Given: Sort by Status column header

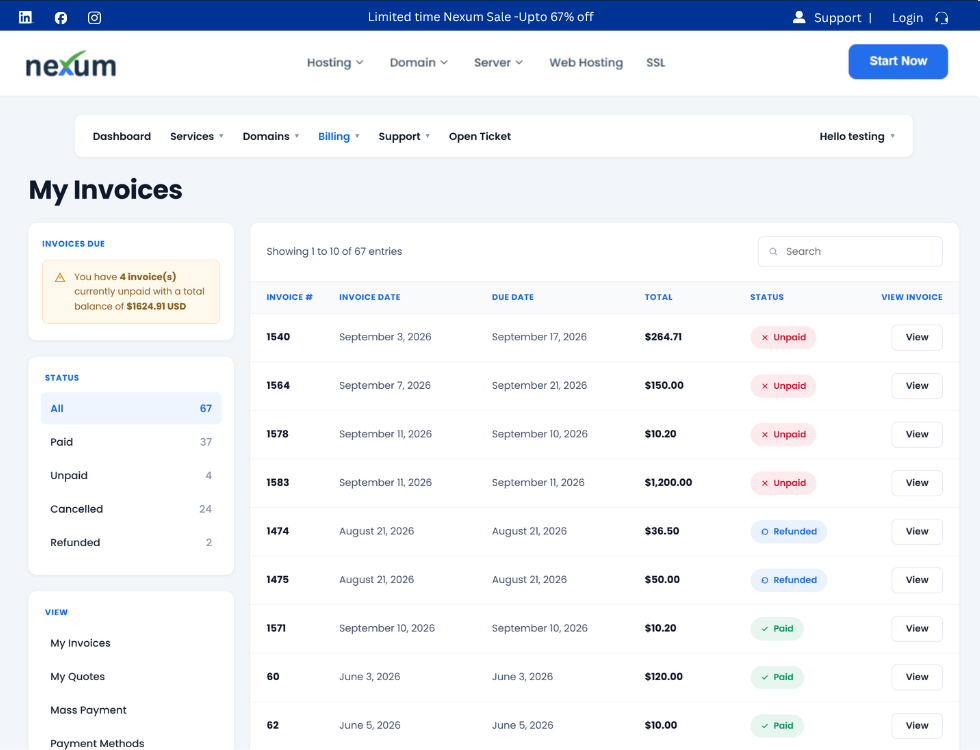Looking at the screenshot, I should coord(766,297).
